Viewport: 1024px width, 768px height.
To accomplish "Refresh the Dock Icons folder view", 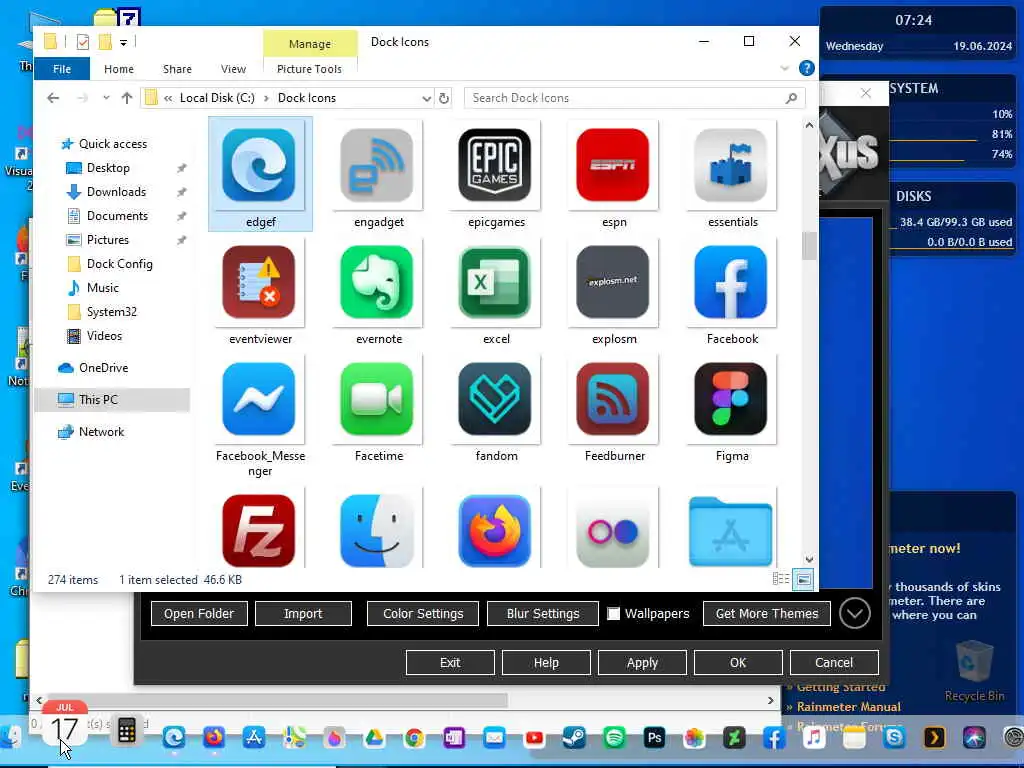I will coord(444,98).
